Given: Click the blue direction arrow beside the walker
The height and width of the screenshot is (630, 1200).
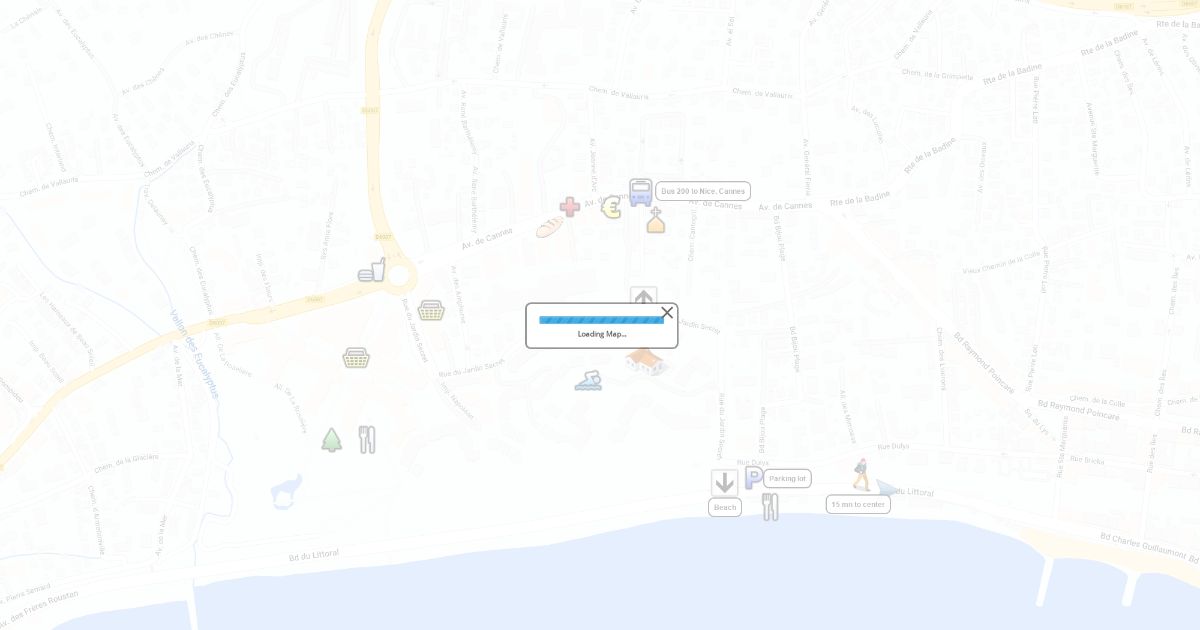Looking at the screenshot, I should click(x=887, y=487).
